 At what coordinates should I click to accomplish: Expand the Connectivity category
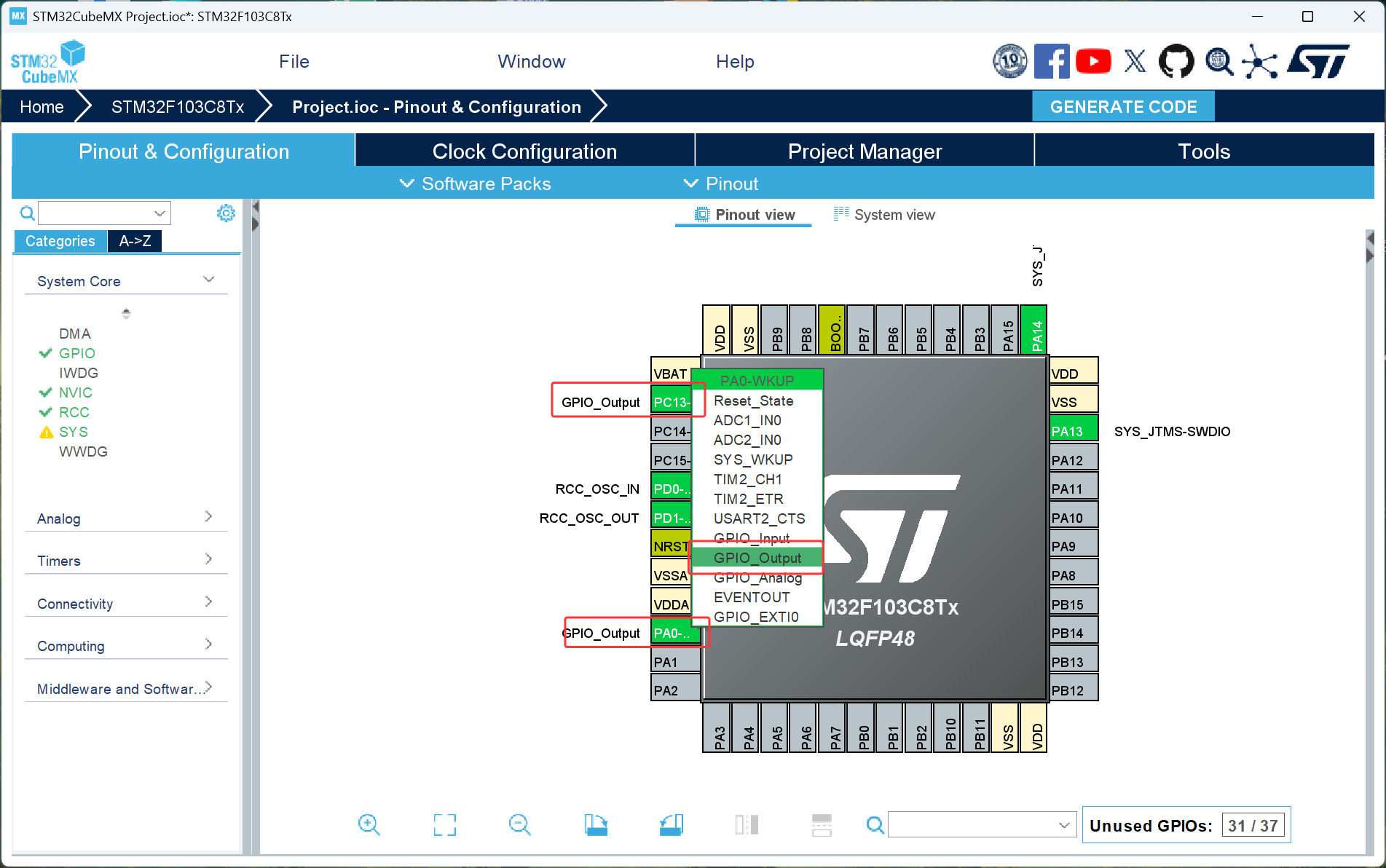[x=126, y=604]
